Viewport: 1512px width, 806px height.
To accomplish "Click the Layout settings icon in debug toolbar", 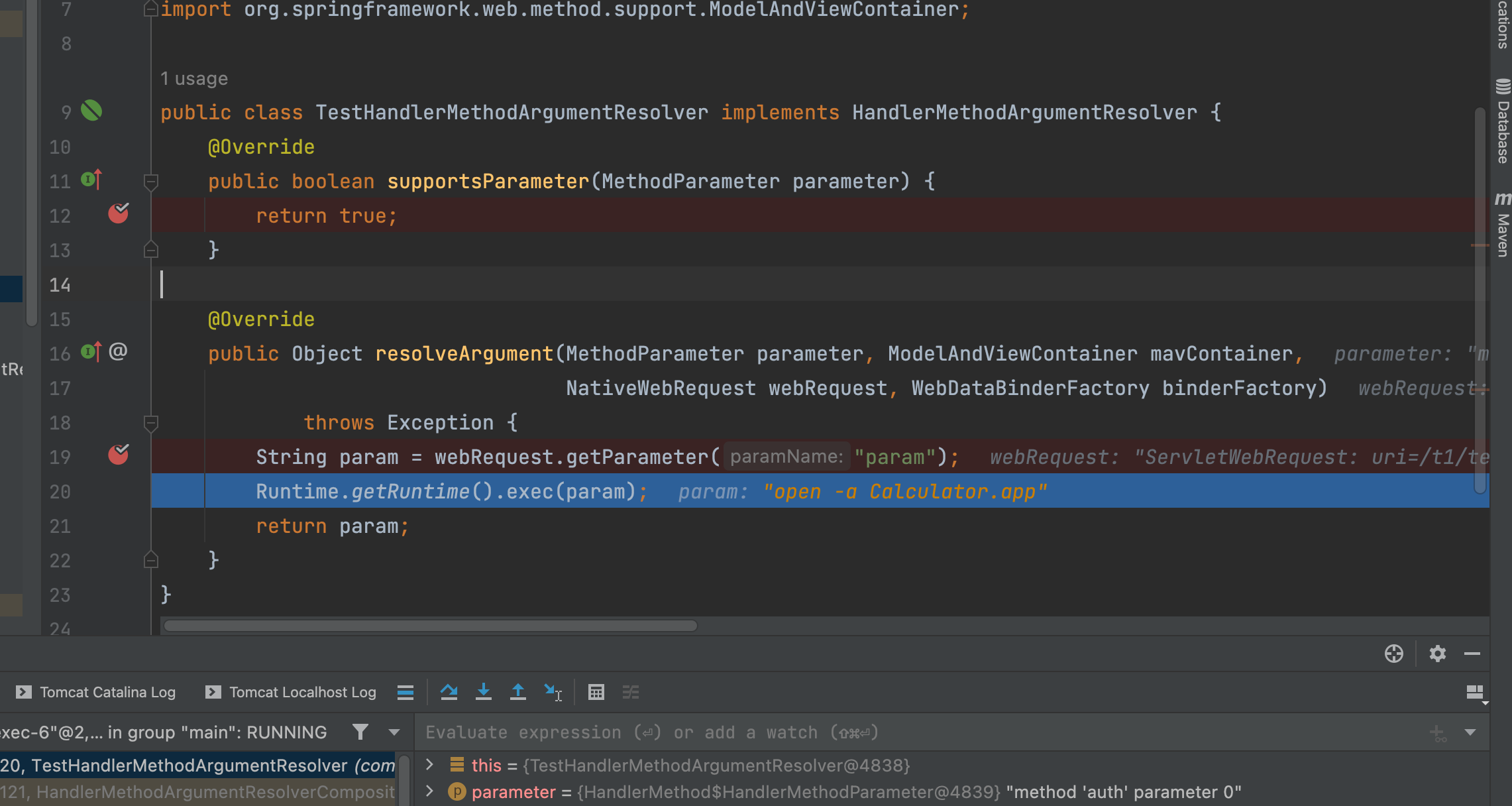I will 1475,693.
